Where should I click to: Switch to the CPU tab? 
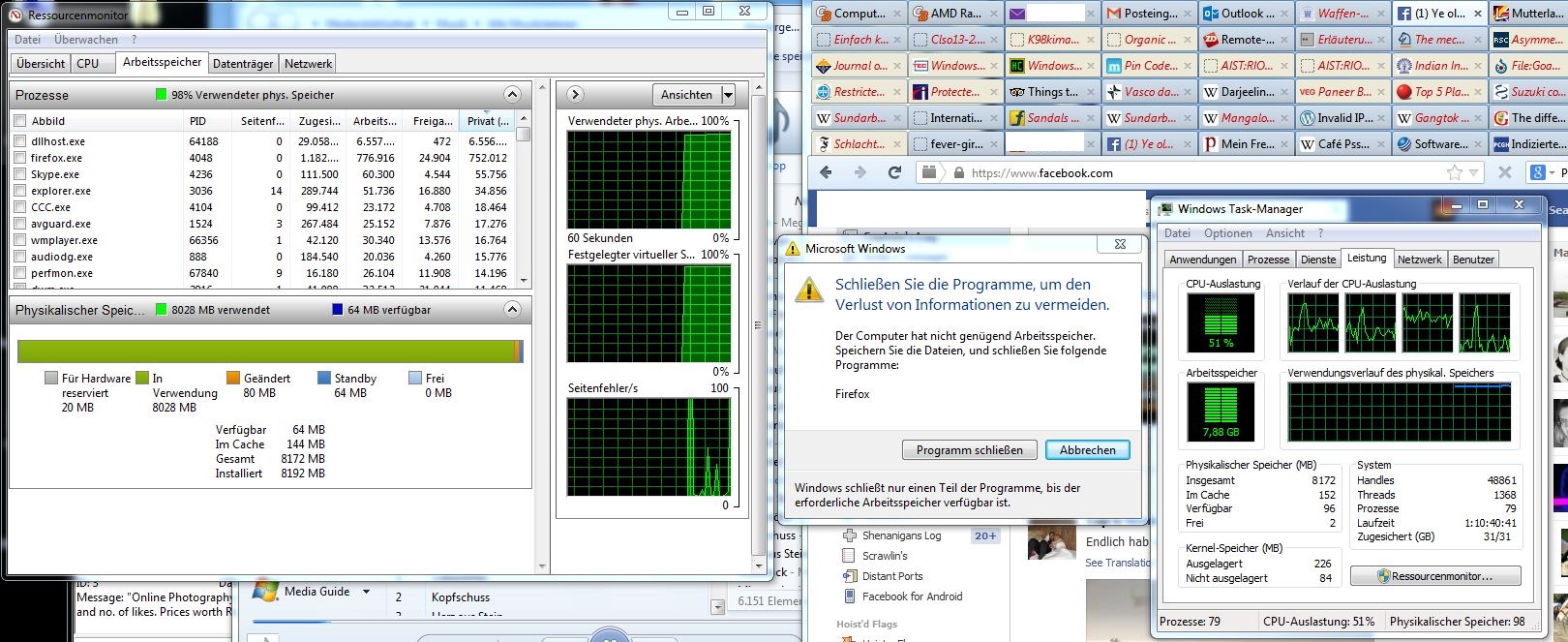[x=88, y=64]
